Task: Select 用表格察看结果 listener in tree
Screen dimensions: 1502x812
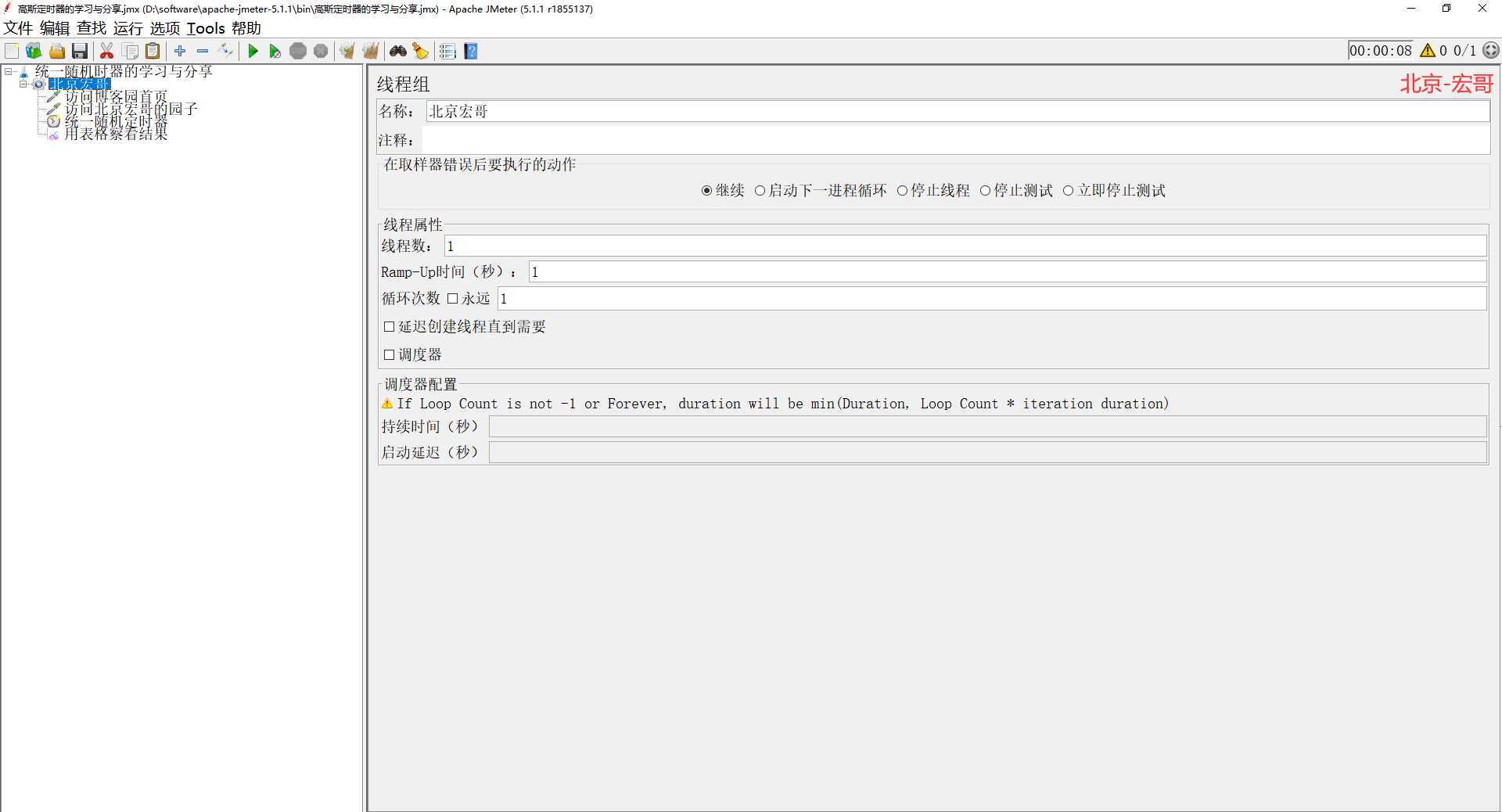Action: click(x=116, y=134)
